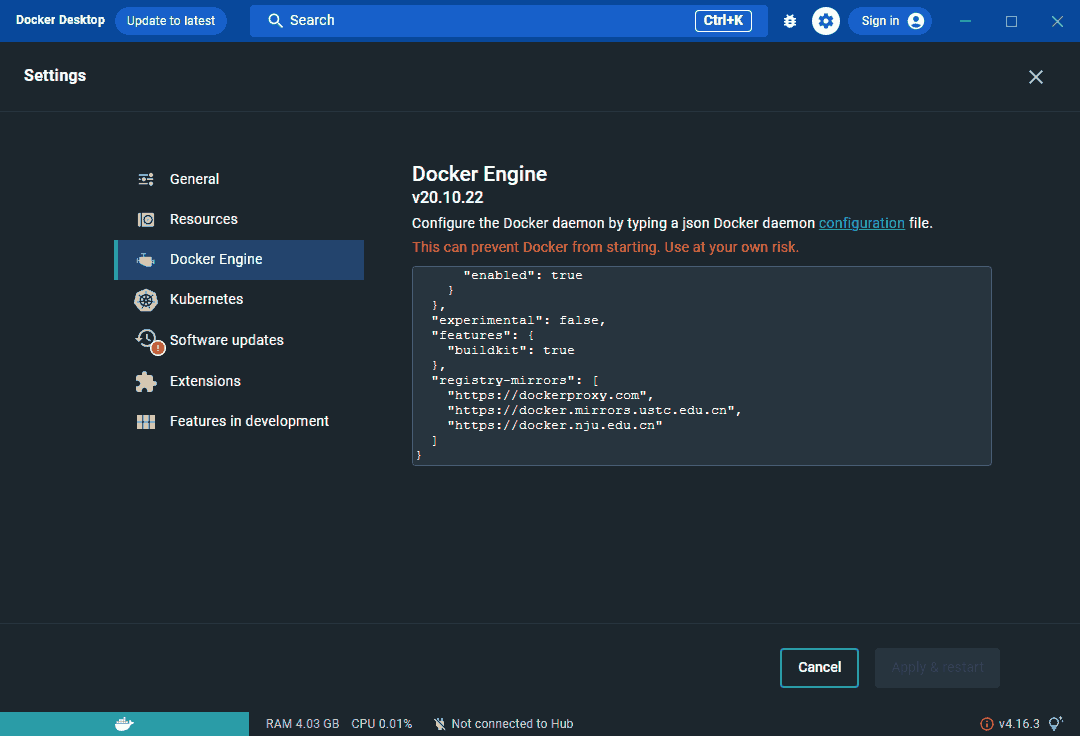Click the Settings gear icon in title bar

point(825,20)
